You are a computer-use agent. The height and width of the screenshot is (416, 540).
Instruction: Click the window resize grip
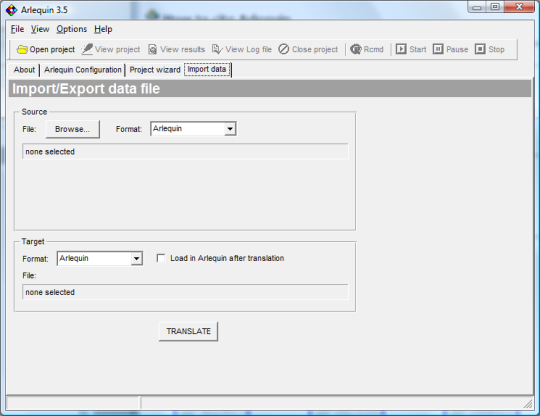(528, 404)
